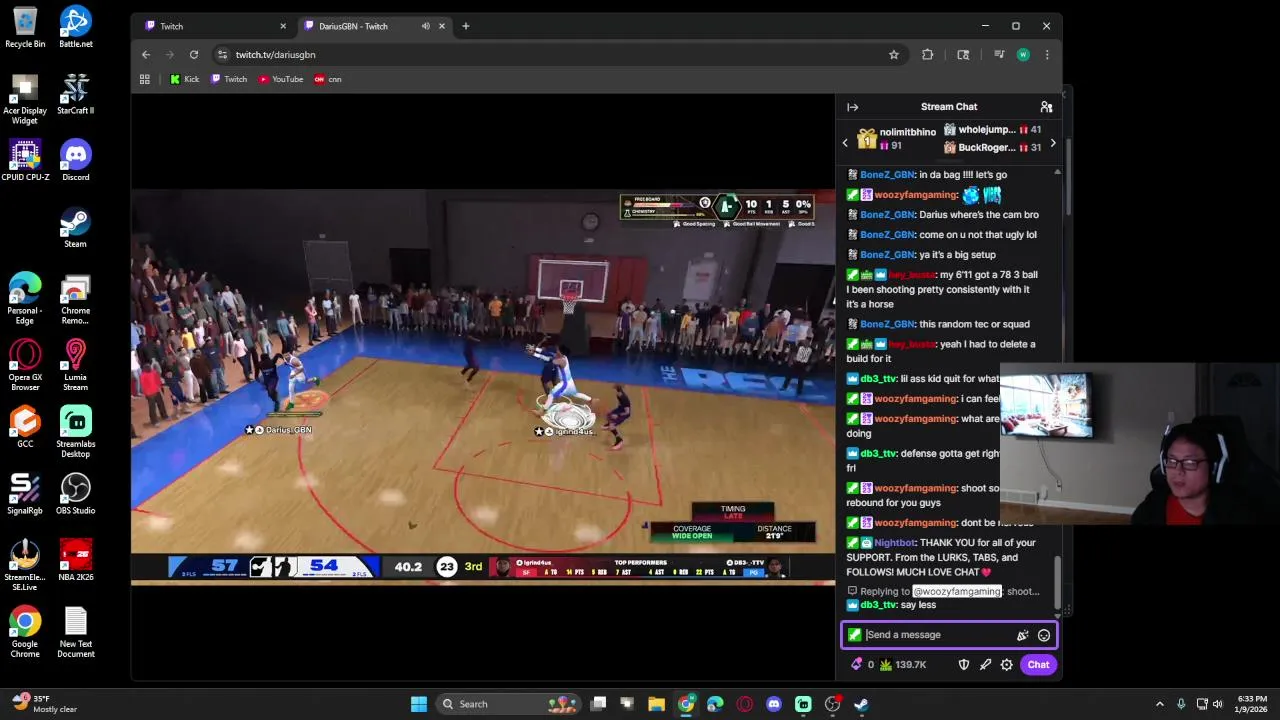1280x720 pixels.
Task: Click Nightbot username in chat
Action: pos(894,543)
